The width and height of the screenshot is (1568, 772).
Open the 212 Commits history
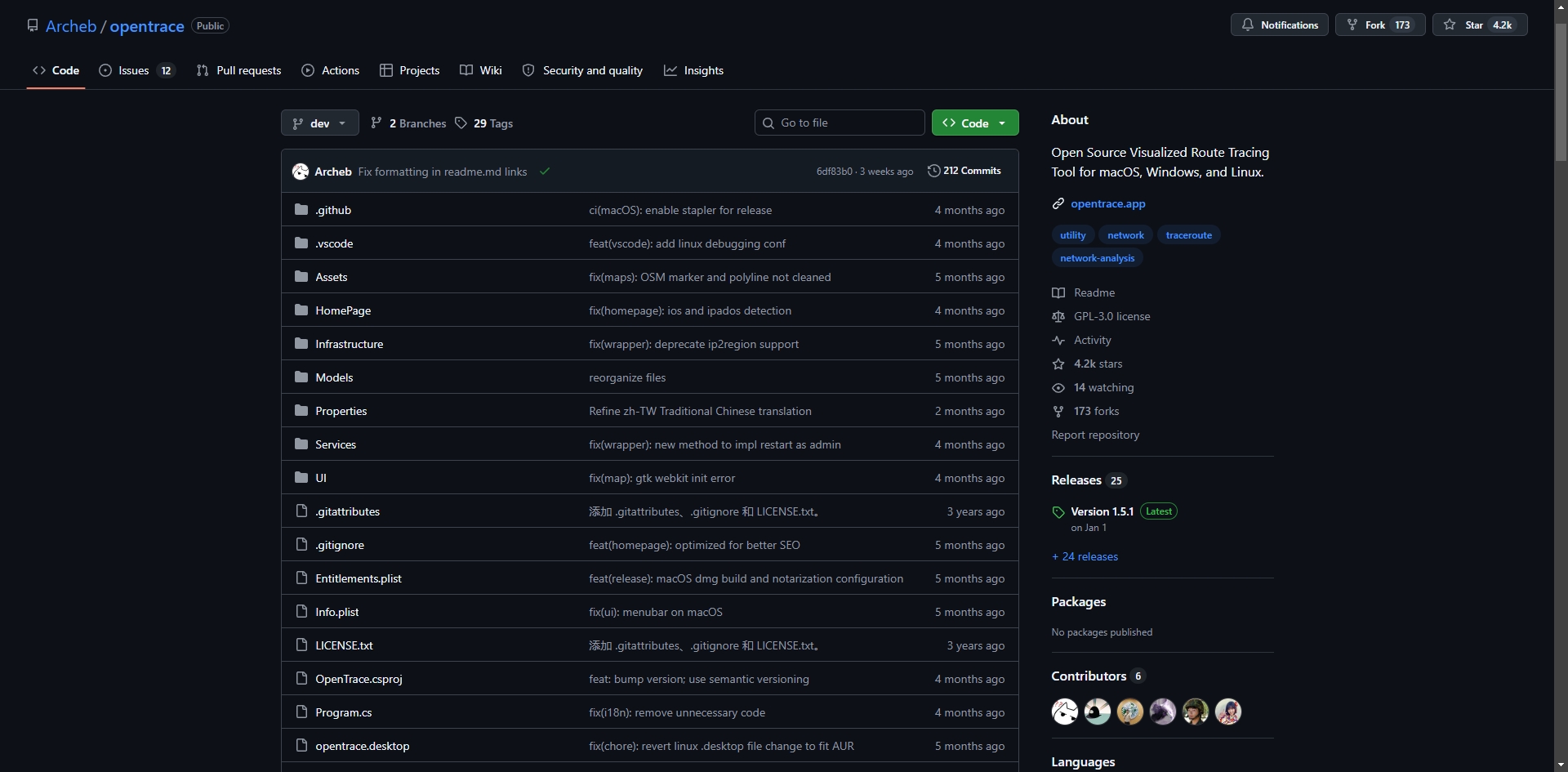[x=964, y=171]
